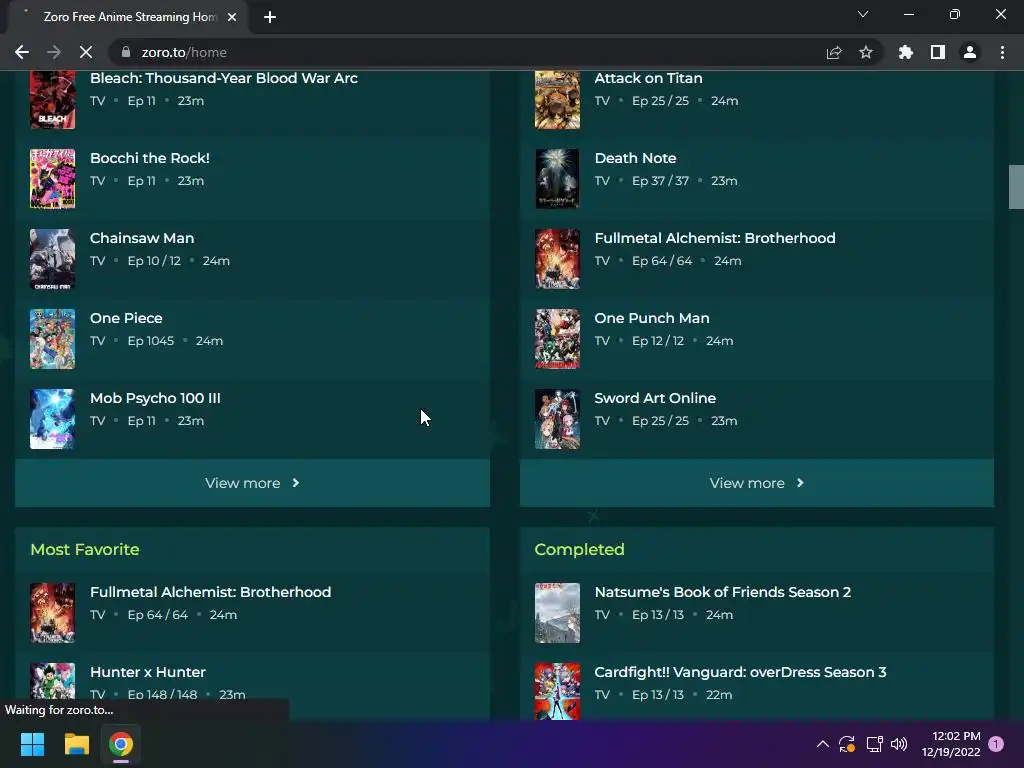
Task: Click the Bocchi the Rock! poster
Action: 52,179
